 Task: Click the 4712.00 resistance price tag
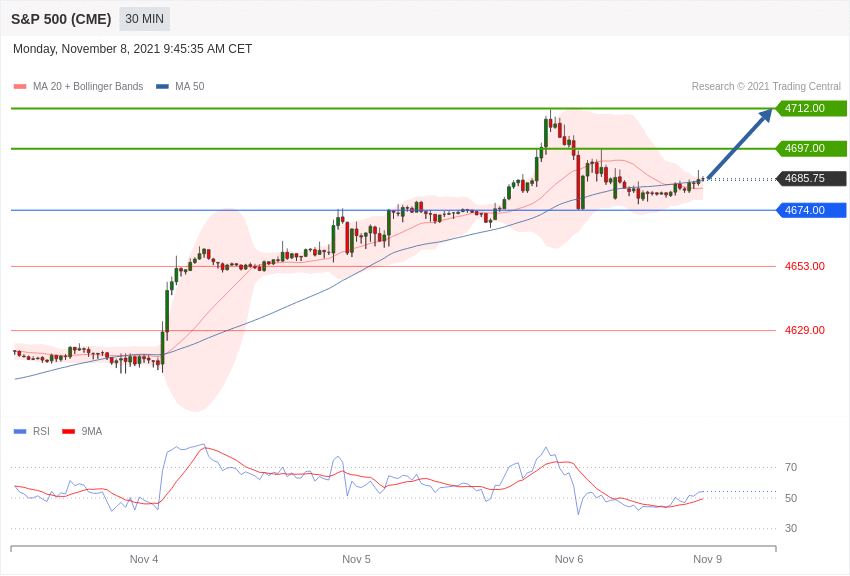812,108
